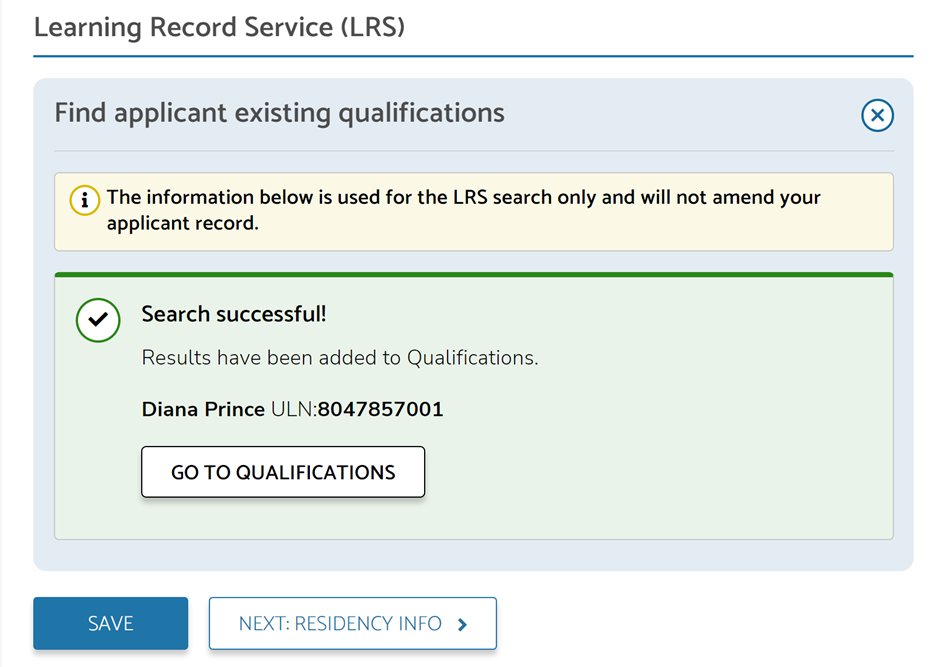940x667 pixels.
Task: Click the Find applicant existing qualifications header
Action: (x=279, y=113)
